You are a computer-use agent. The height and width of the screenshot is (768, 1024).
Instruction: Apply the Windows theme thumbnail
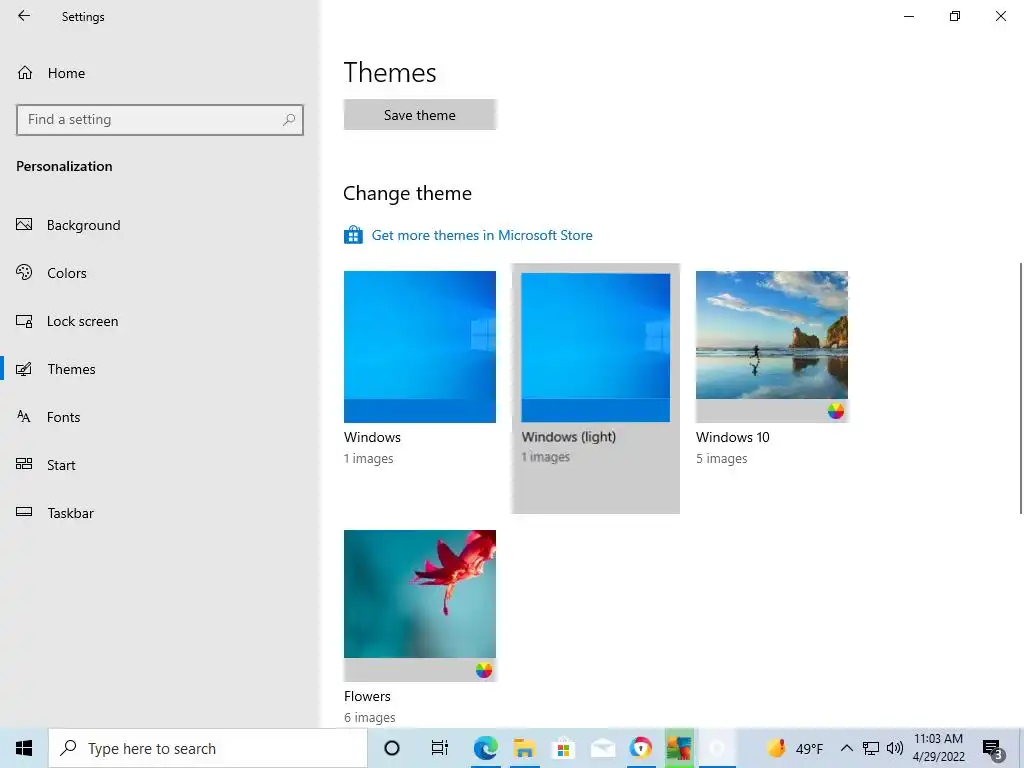(x=420, y=347)
